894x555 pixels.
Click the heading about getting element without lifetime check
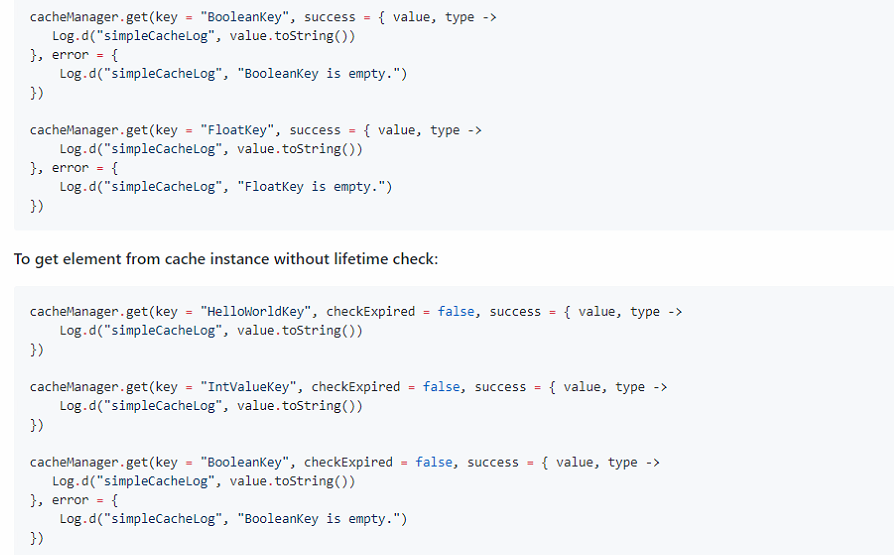[226, 259]
